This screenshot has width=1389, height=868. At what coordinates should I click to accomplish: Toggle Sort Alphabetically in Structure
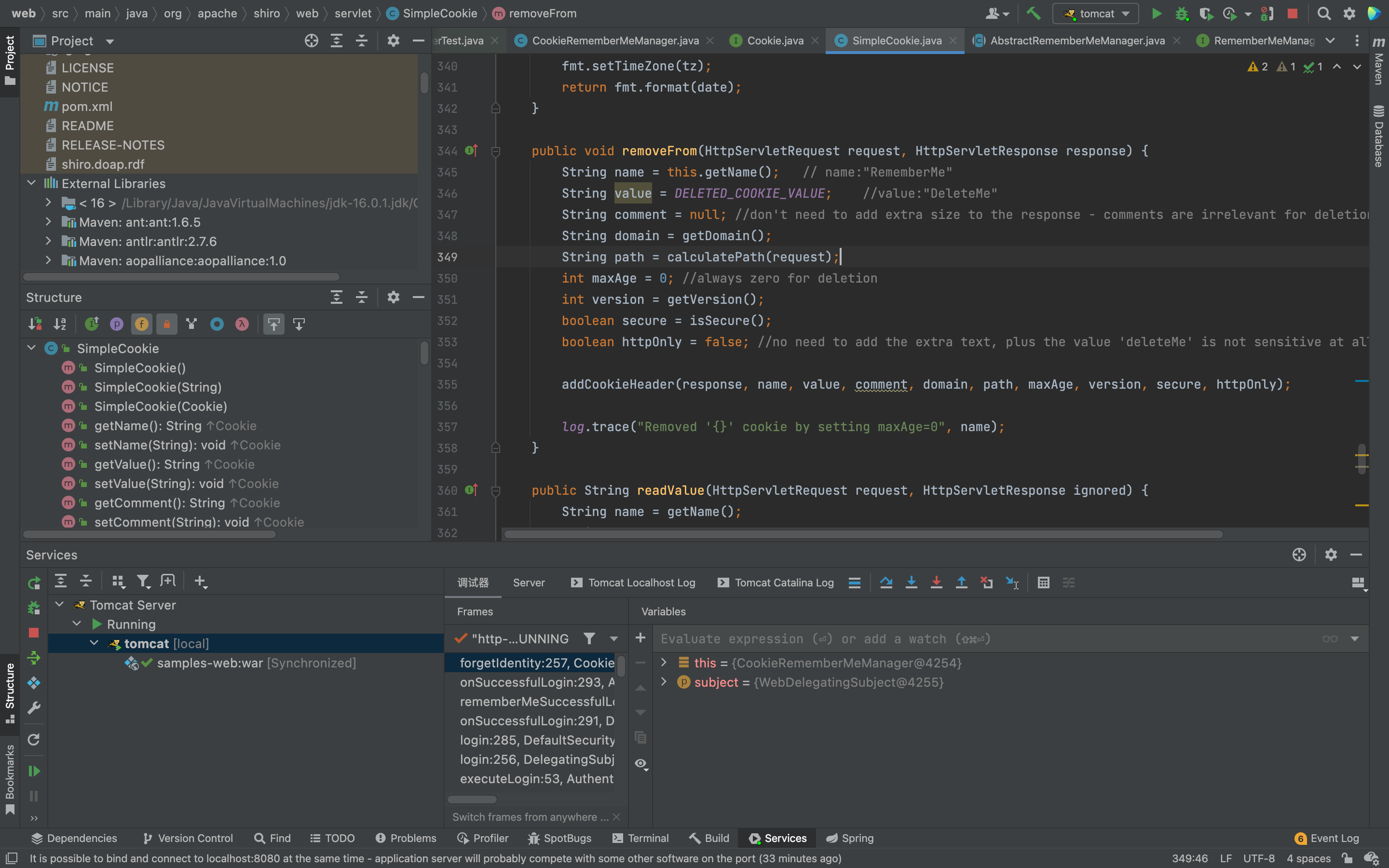(x=60, y=325)
